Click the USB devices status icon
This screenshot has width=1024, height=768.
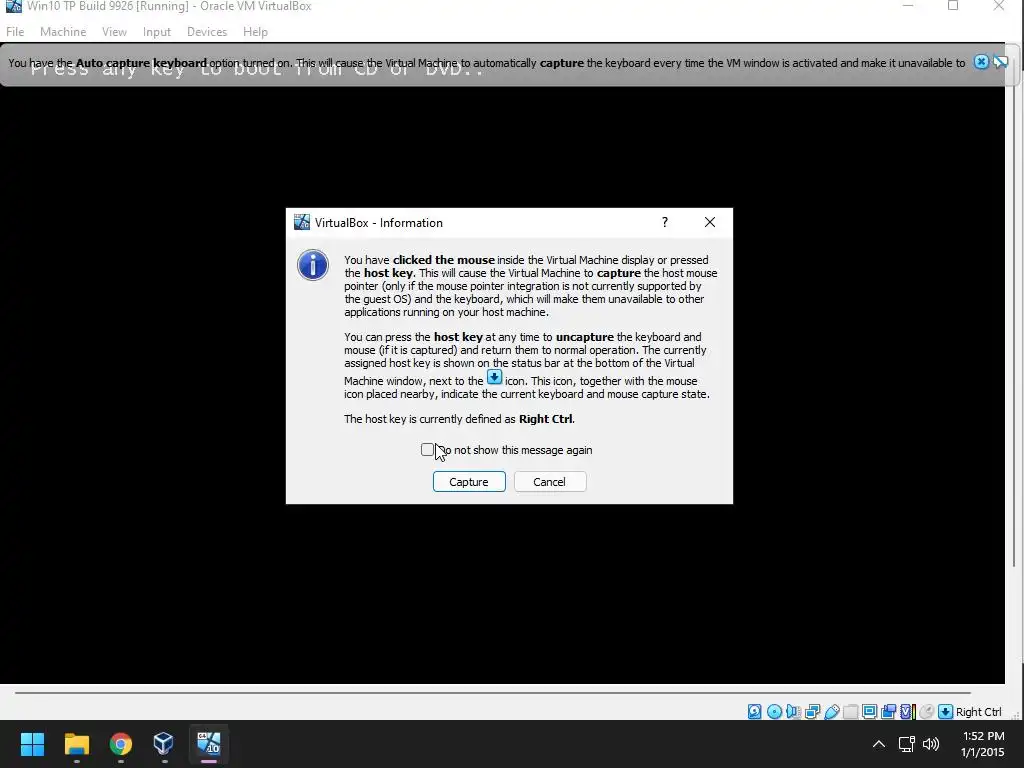pos(831,712)
